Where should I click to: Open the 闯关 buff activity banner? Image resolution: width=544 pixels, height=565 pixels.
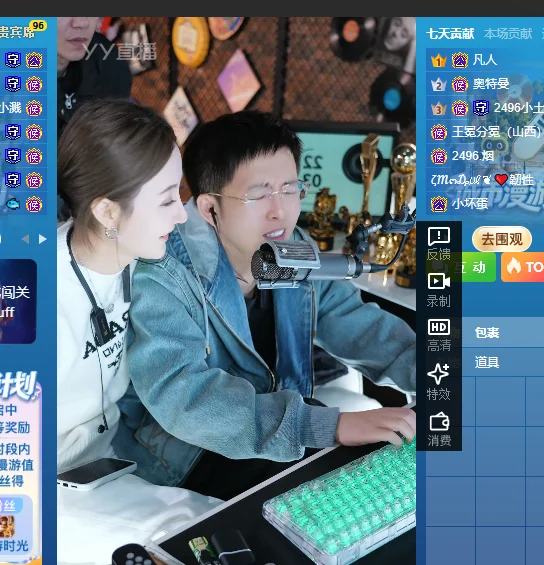(18, 301)
